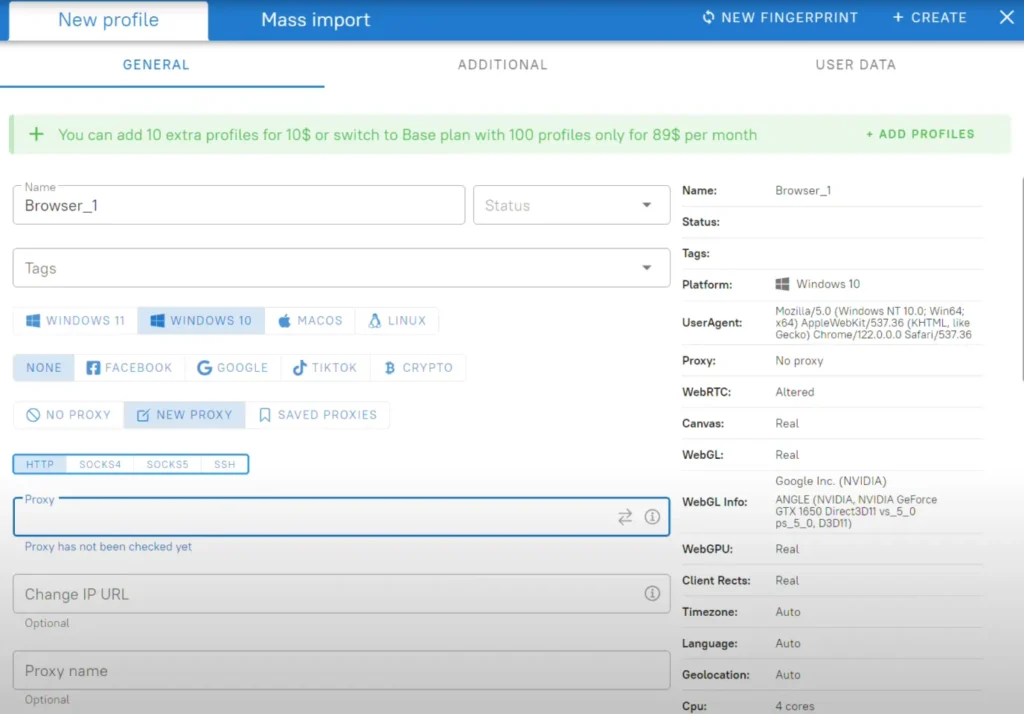This screenshot has width=1024, height=714.
Task: Select macOS platform
Action: (310, 321)
